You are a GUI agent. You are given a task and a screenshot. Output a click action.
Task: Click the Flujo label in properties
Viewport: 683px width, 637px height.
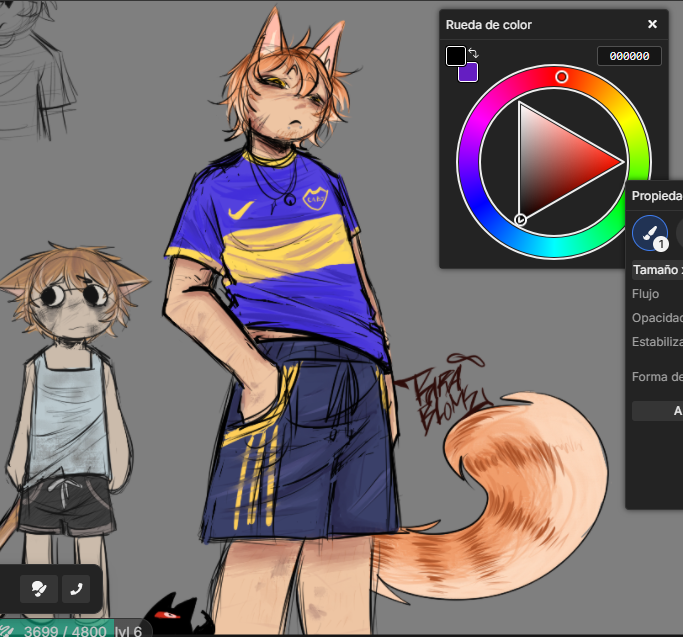(x=645, y=294)
